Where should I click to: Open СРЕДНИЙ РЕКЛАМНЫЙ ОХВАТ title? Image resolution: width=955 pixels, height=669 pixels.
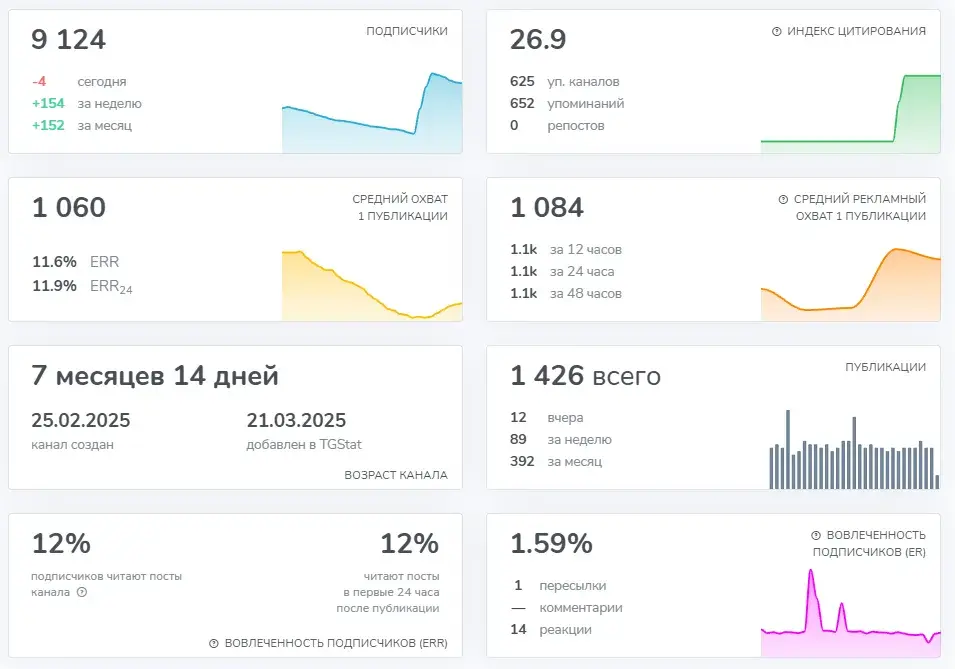coord(860,207)
